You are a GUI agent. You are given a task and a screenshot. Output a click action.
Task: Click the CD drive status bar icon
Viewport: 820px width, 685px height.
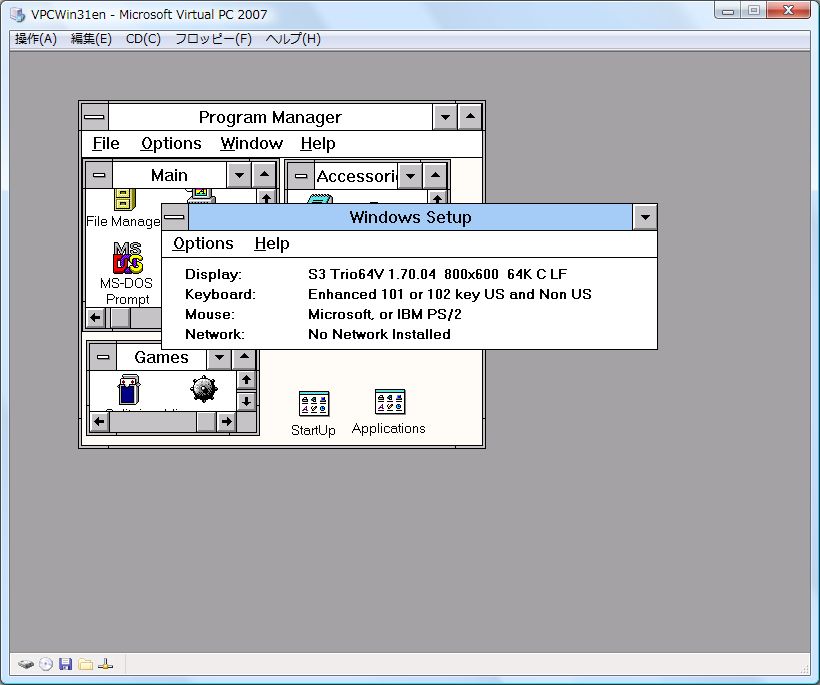[45, 664]
